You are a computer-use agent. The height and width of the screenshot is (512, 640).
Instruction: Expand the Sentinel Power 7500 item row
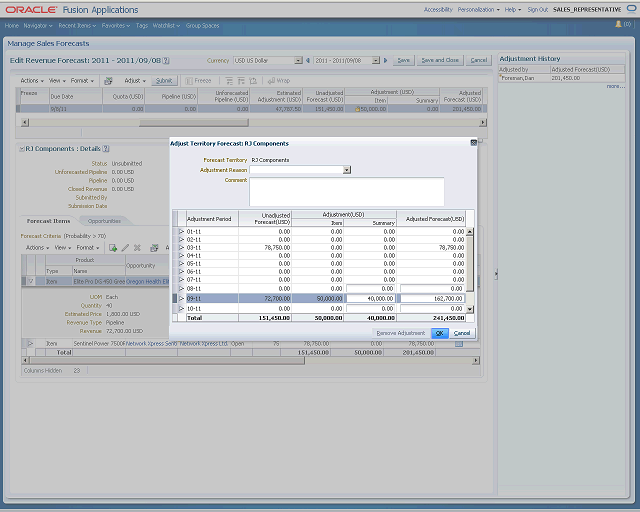point(31,343)
